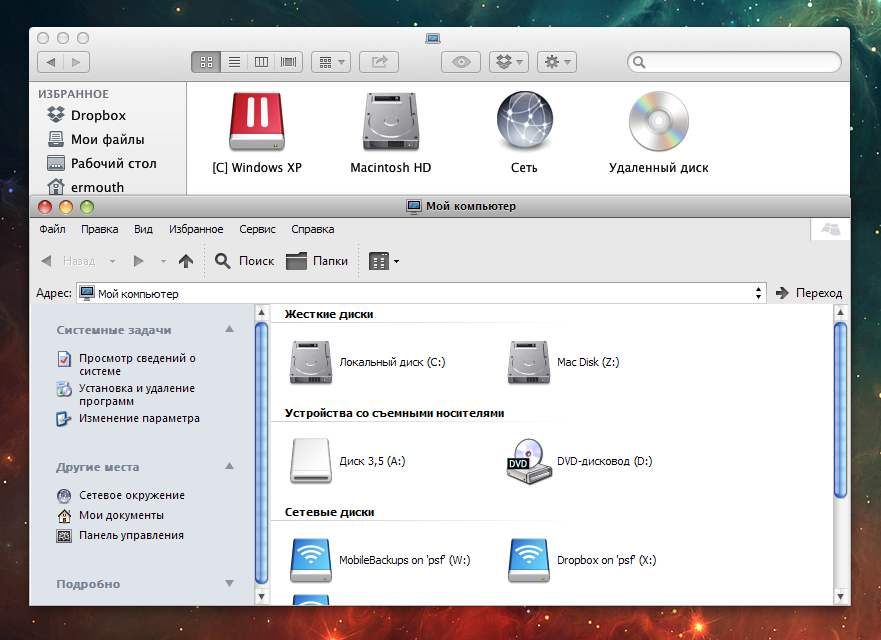Select Диск 3,5 (A:) floppy drive
881x640 pixels.
click(x=347, y=461)
